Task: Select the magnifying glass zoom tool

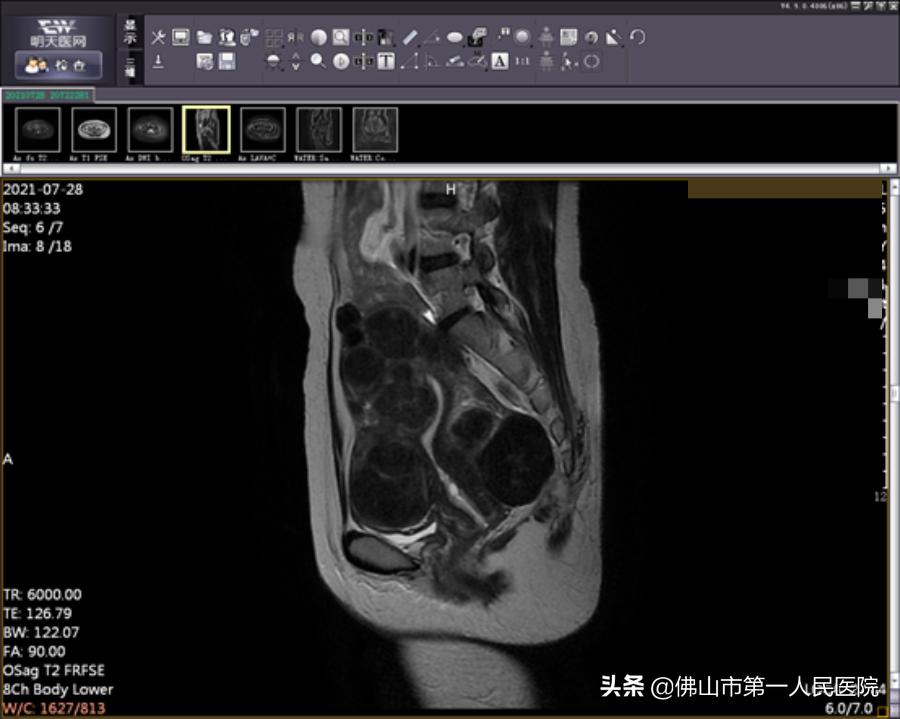Action: coord(317,61)
